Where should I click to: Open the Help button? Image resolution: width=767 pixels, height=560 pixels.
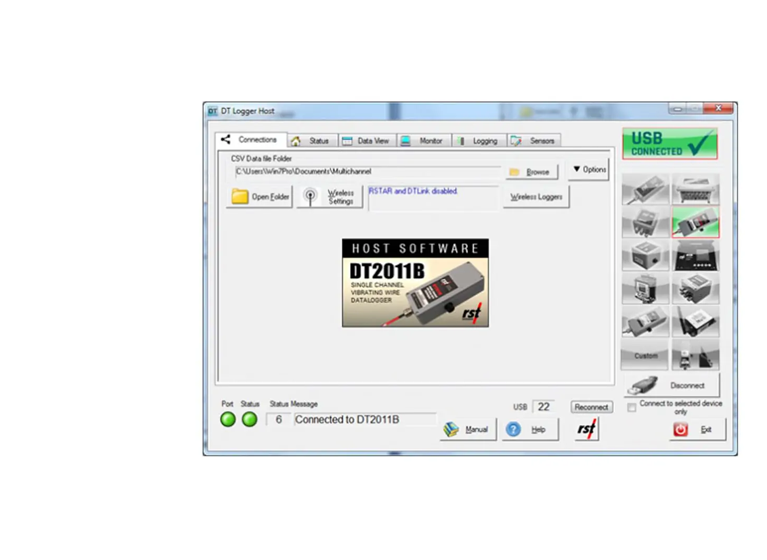(x=530, y=429)
